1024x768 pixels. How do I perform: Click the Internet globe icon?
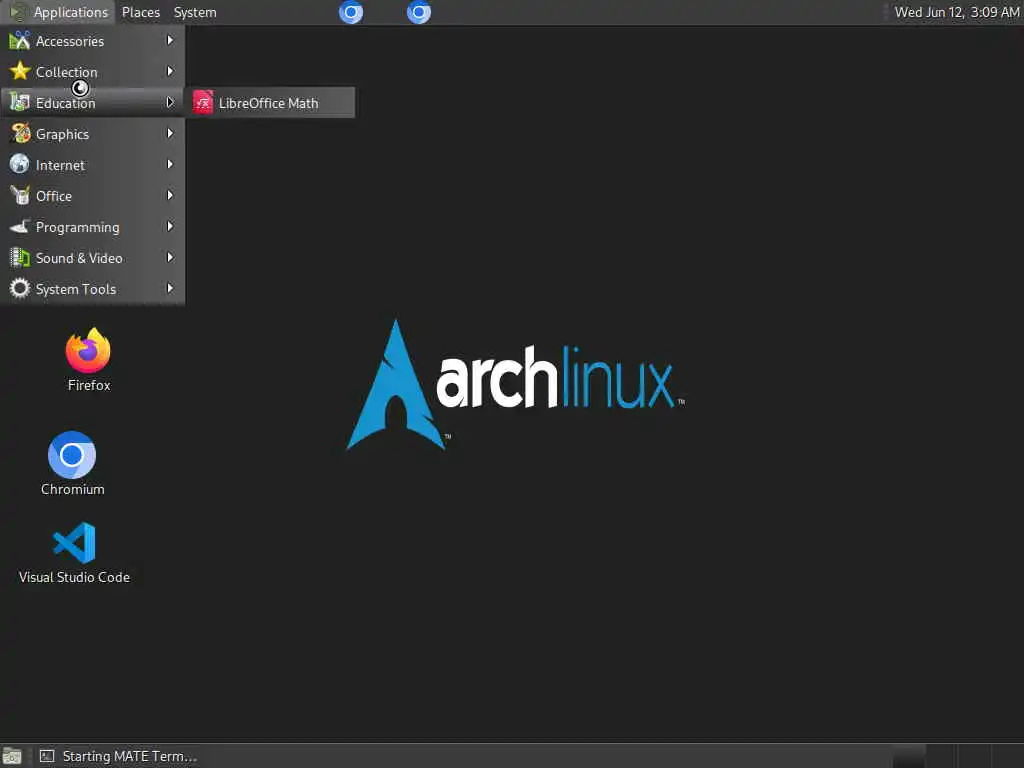pos(20,164)
